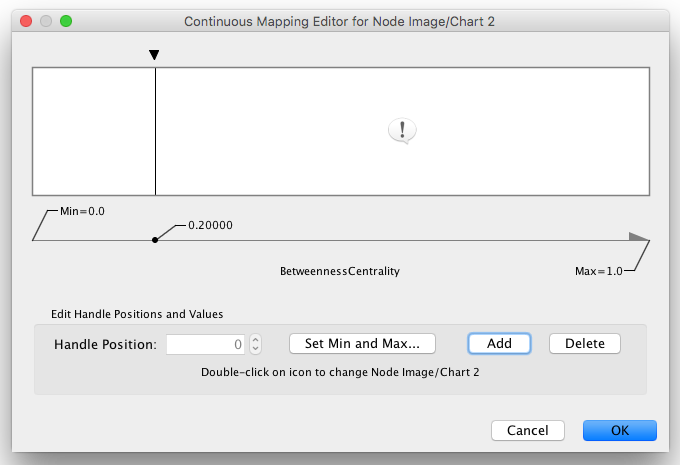This screenshot has height=465, width=680.
Task: Click the Max=1.0 label
Action: 598,271
